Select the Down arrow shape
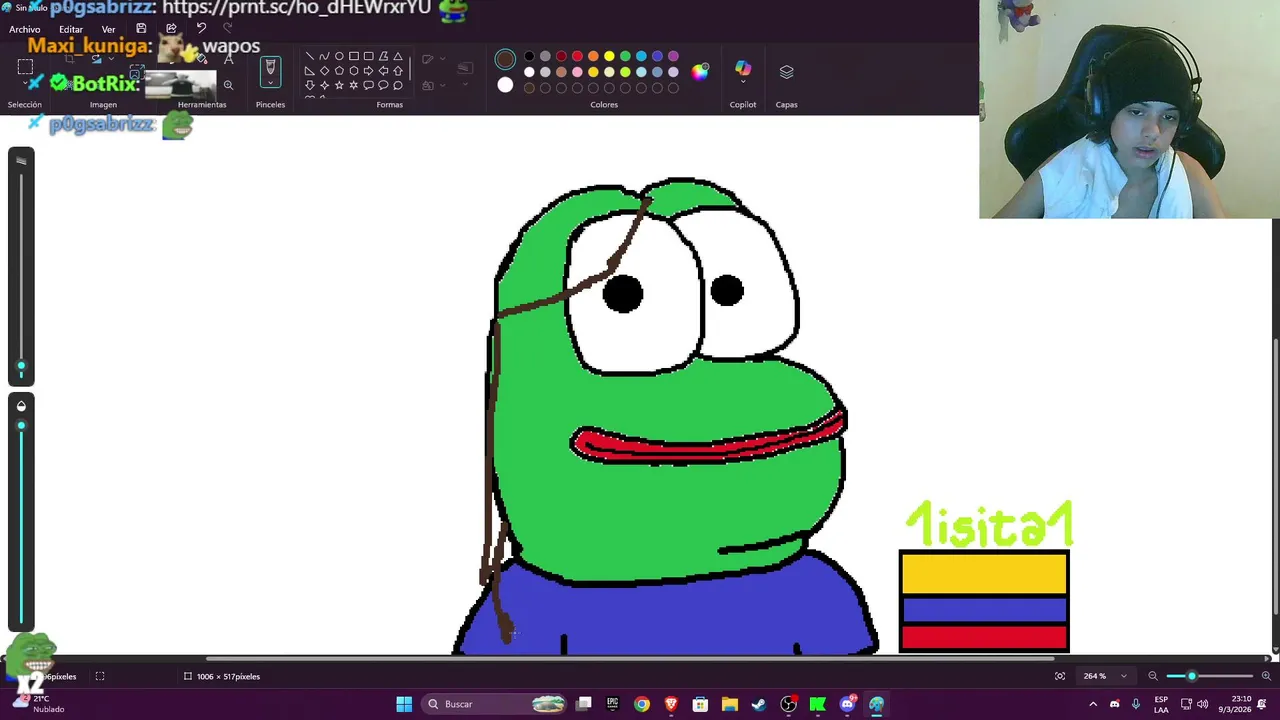This screenshot has width=1280, height=720. pyautogui.click(x=309, y=85)
